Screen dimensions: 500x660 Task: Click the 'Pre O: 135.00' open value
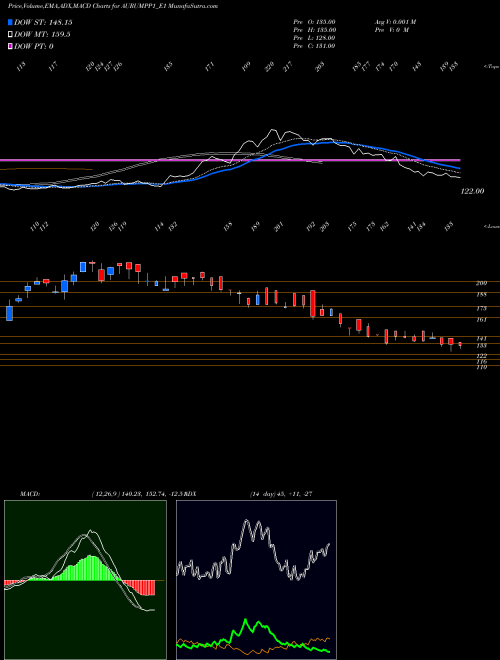[314, 22]
